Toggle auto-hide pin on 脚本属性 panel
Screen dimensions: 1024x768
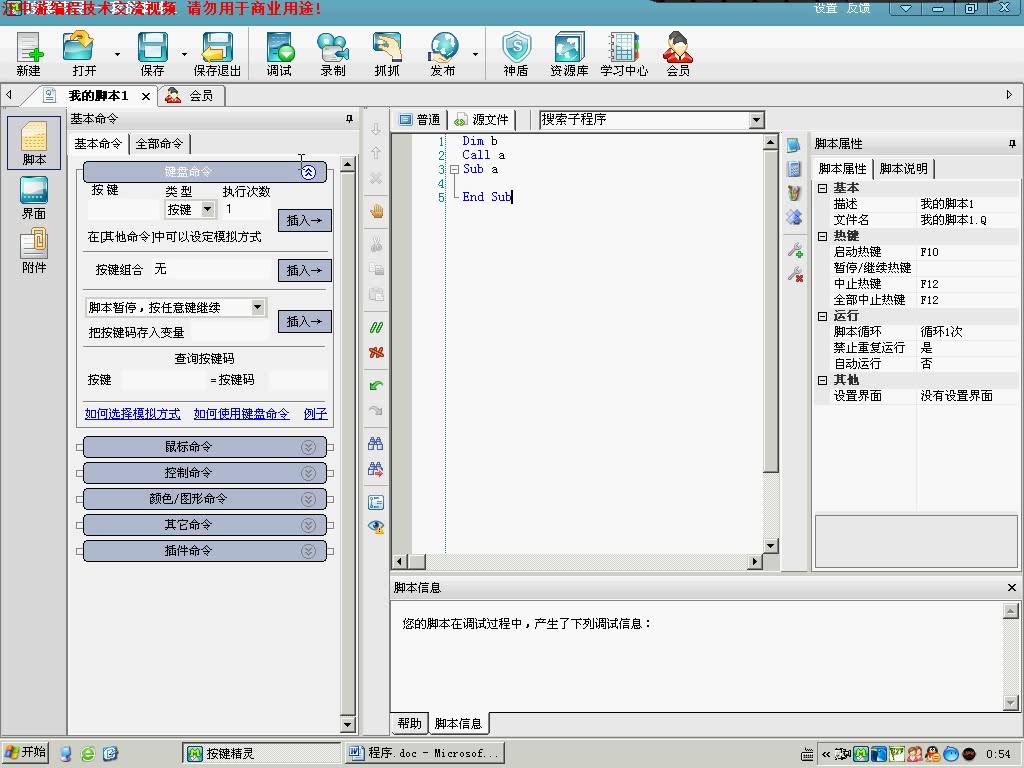(x=1010, y=141)
